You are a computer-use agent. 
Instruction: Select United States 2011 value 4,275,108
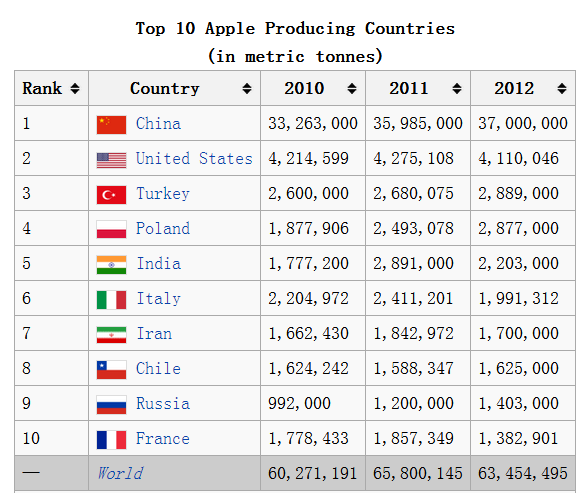coord(413,159)
